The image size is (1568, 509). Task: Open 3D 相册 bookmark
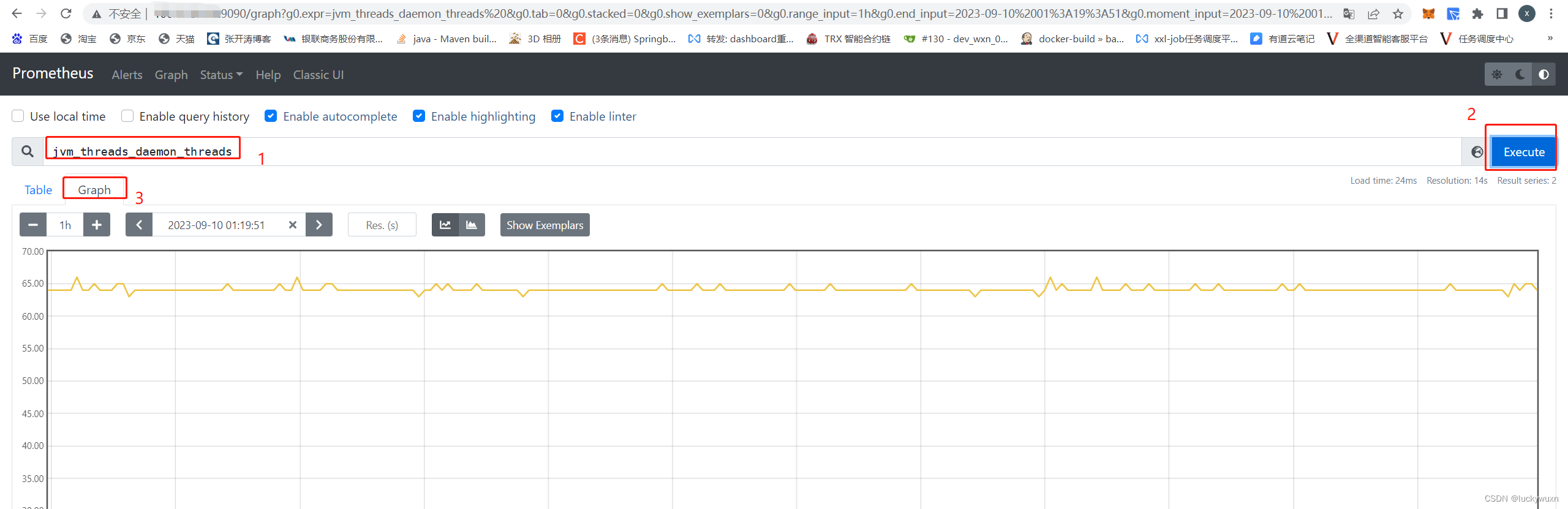point(535,39)
